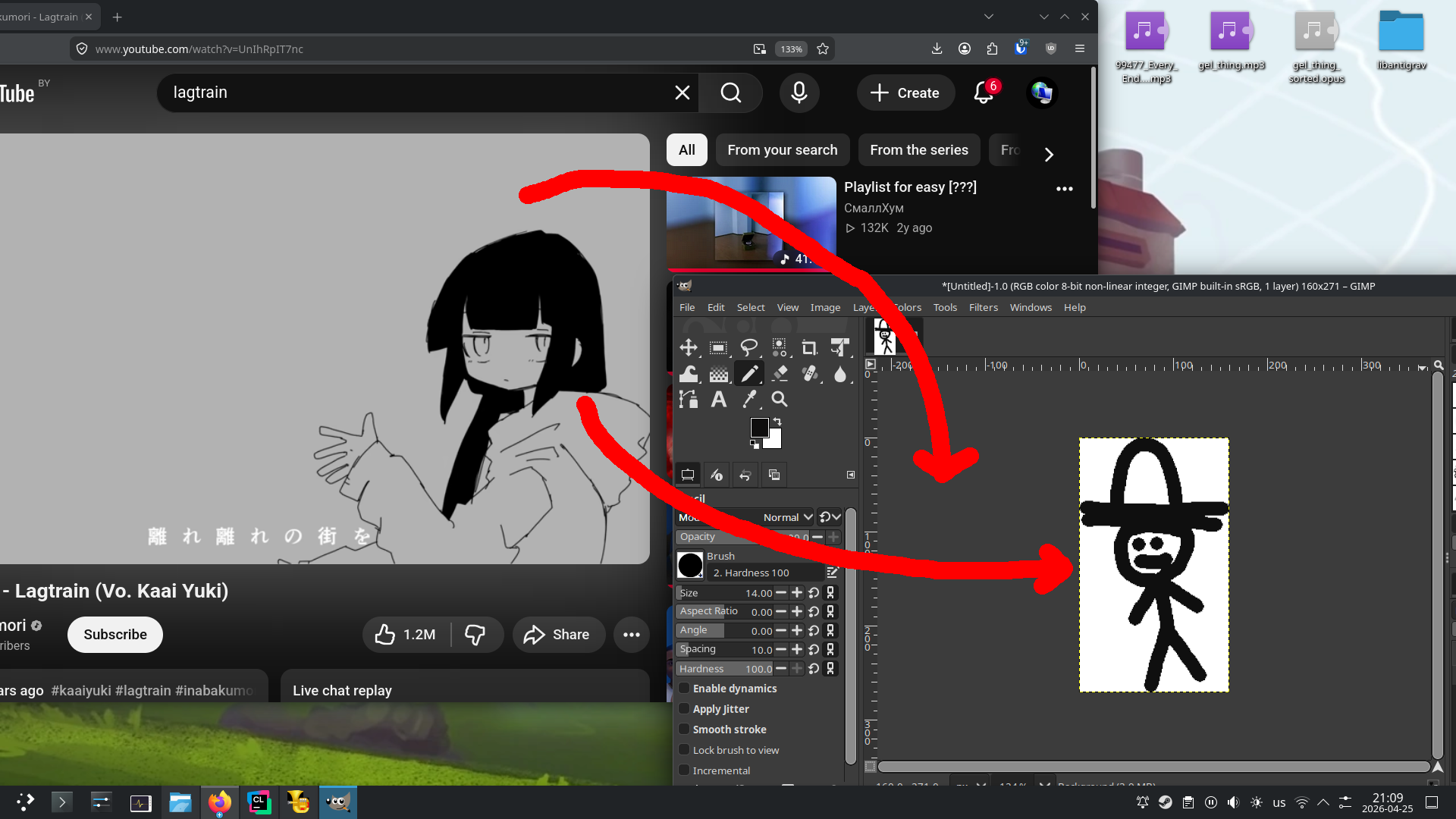Select the 'From the series' filter chip
Screen dimensions: 1456x819
919,150
